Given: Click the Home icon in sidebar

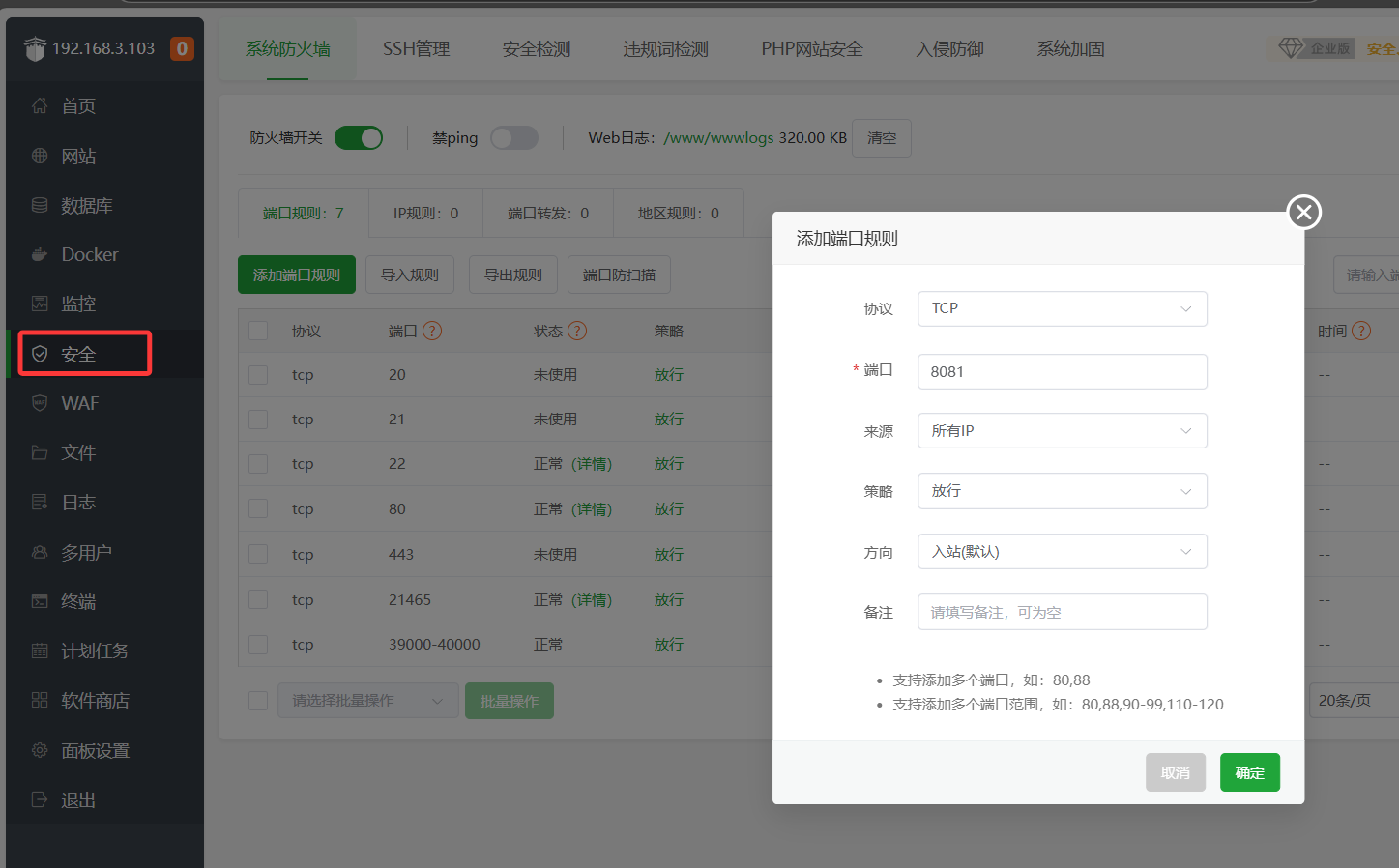Looking at the screenshot, I should (40, 105).
